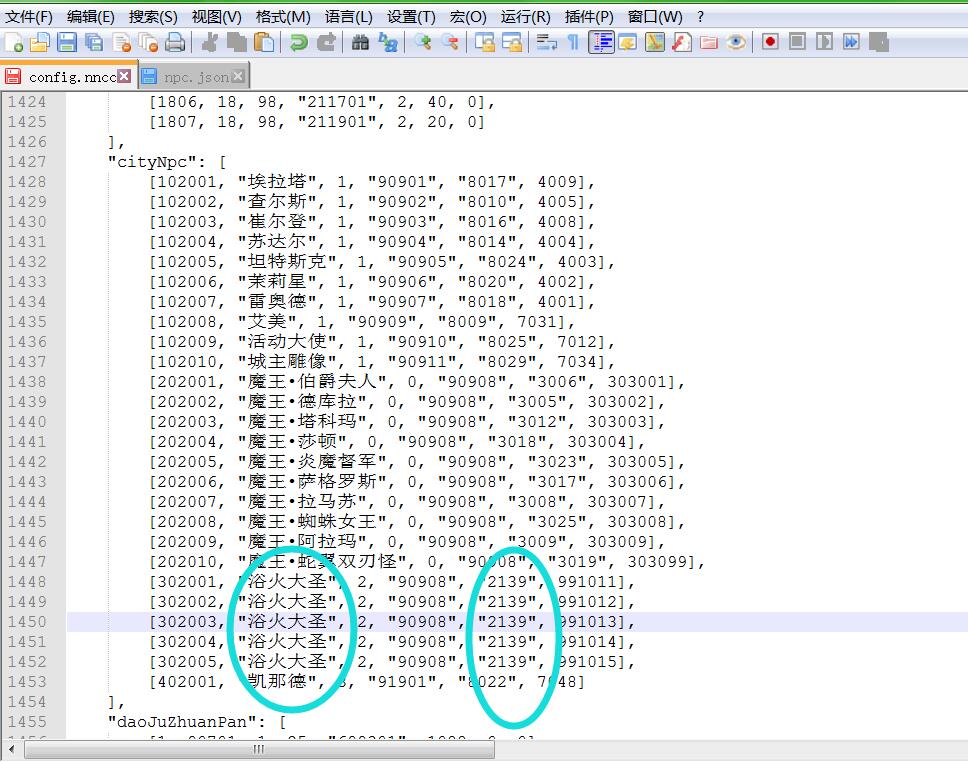Click the Zoom In magnifier icon

[x=423, y=42]
